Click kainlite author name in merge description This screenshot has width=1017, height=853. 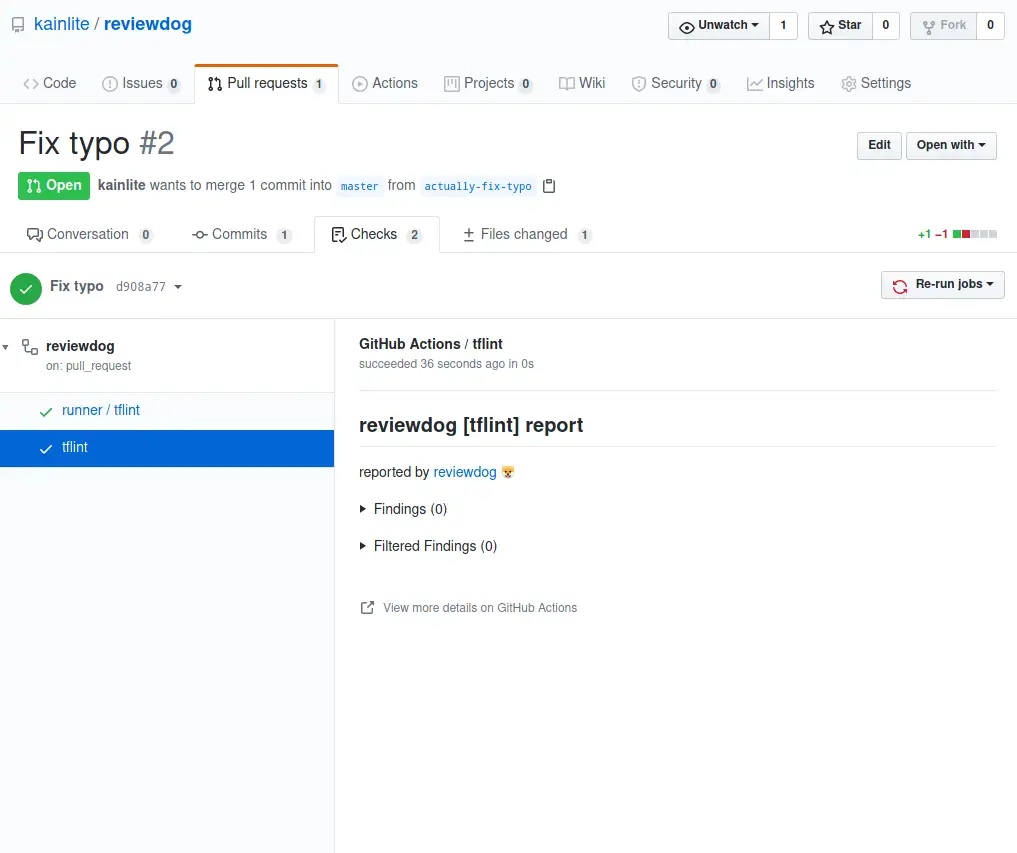122,186
